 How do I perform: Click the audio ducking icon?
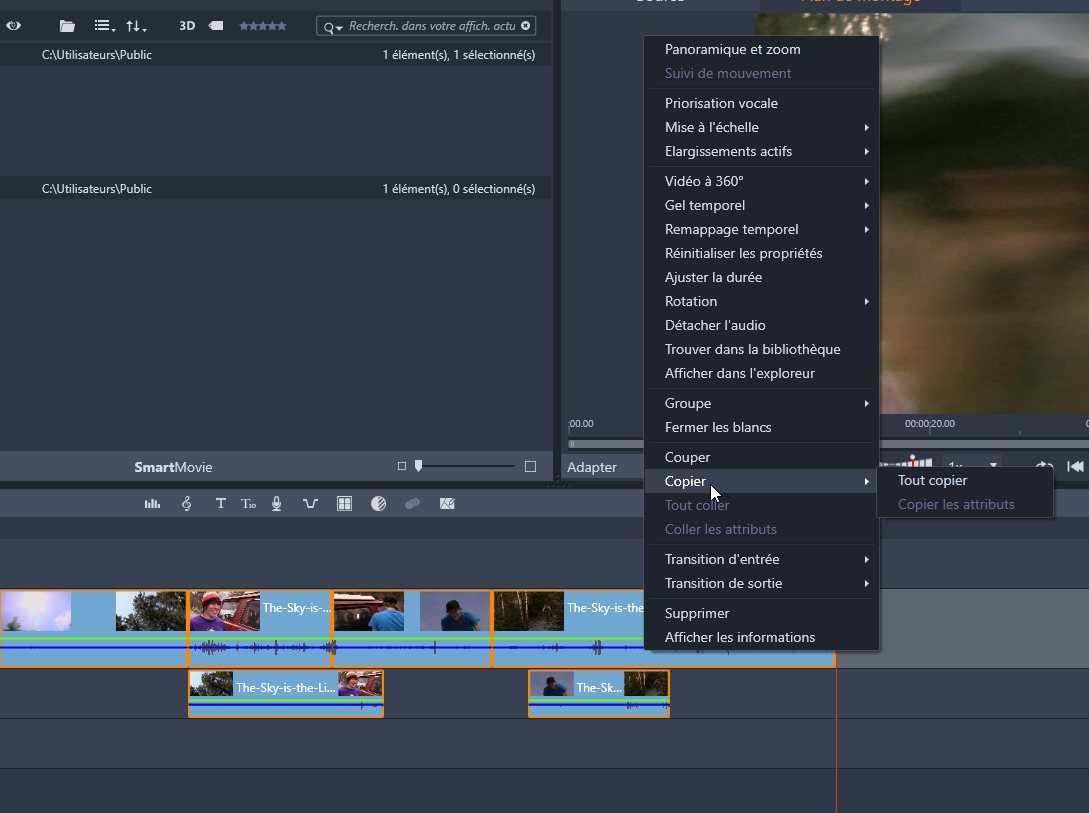[x=310, y=504]
